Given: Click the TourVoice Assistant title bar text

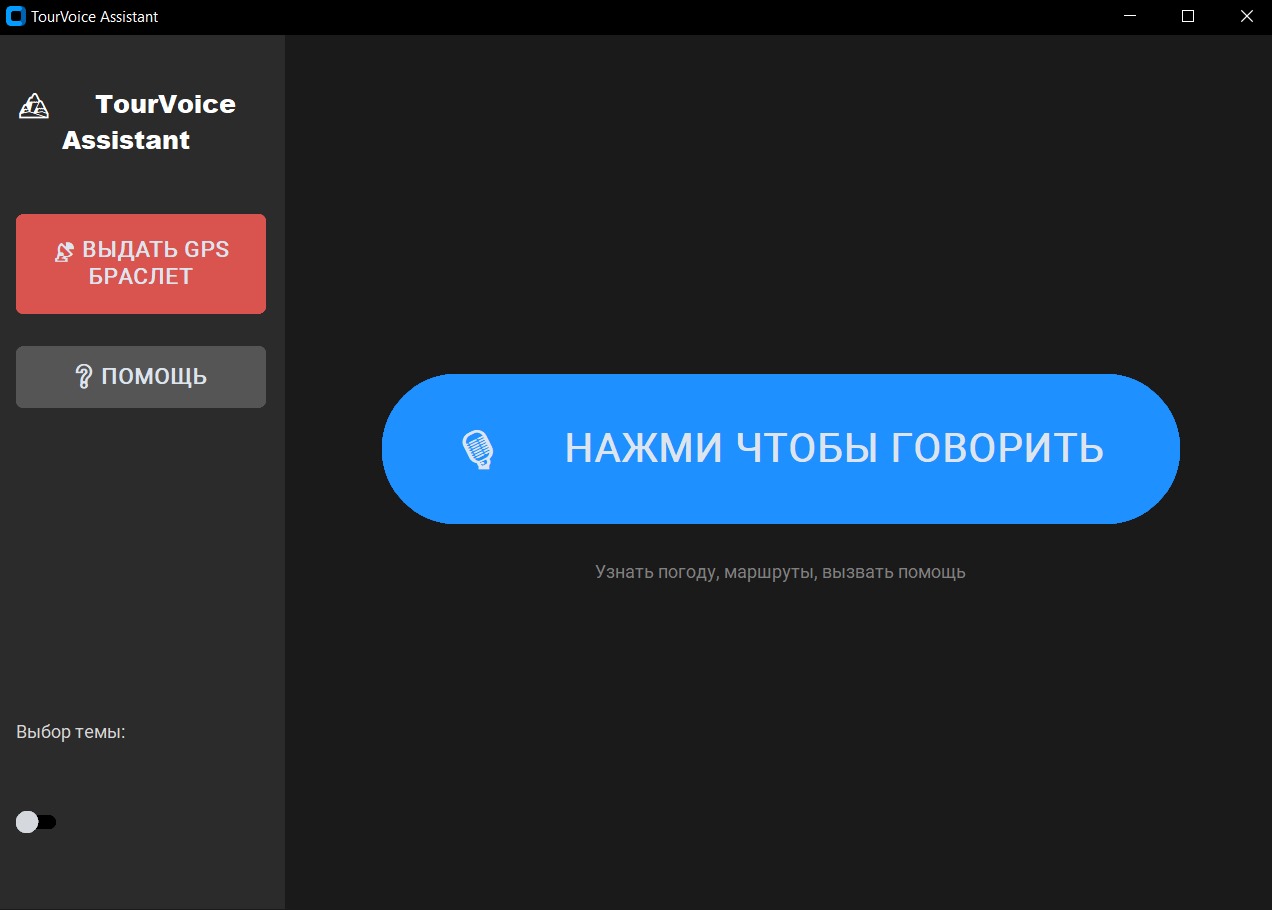Looking at the screenshot, I should (x=95, y=16).
